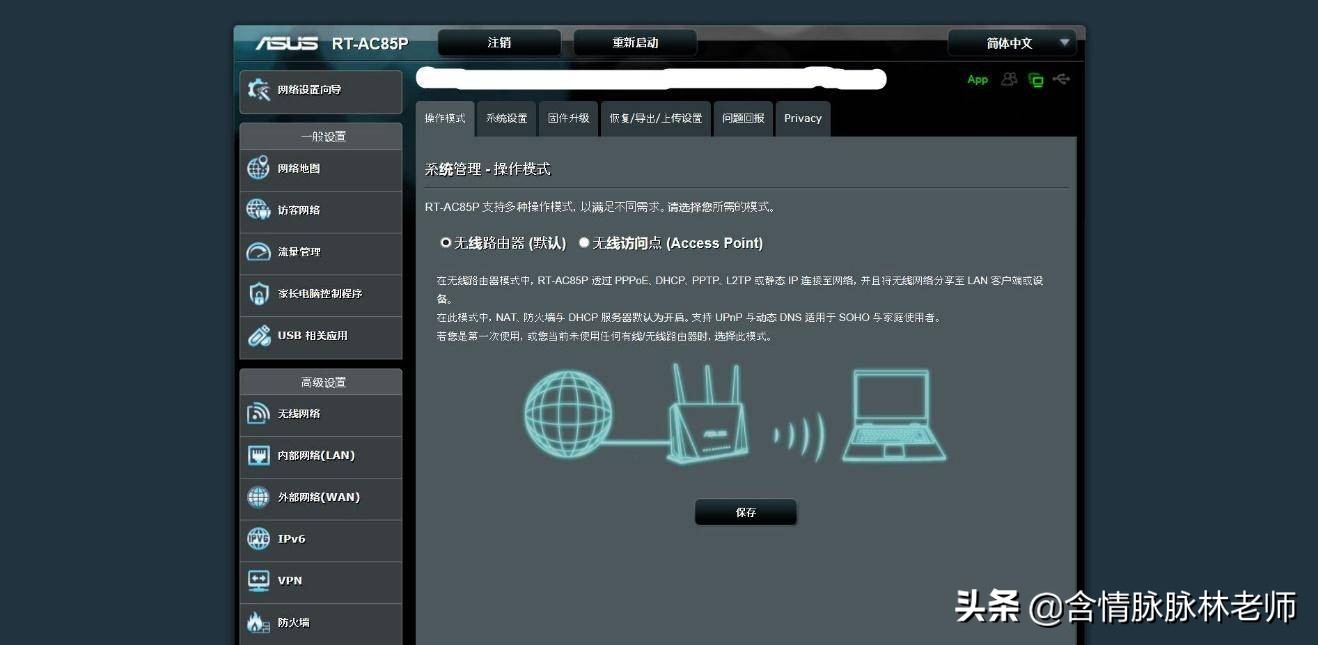Click the 重新启动 reboot button
This screenshot has height=645, width=1318.
tap(634, 42)
